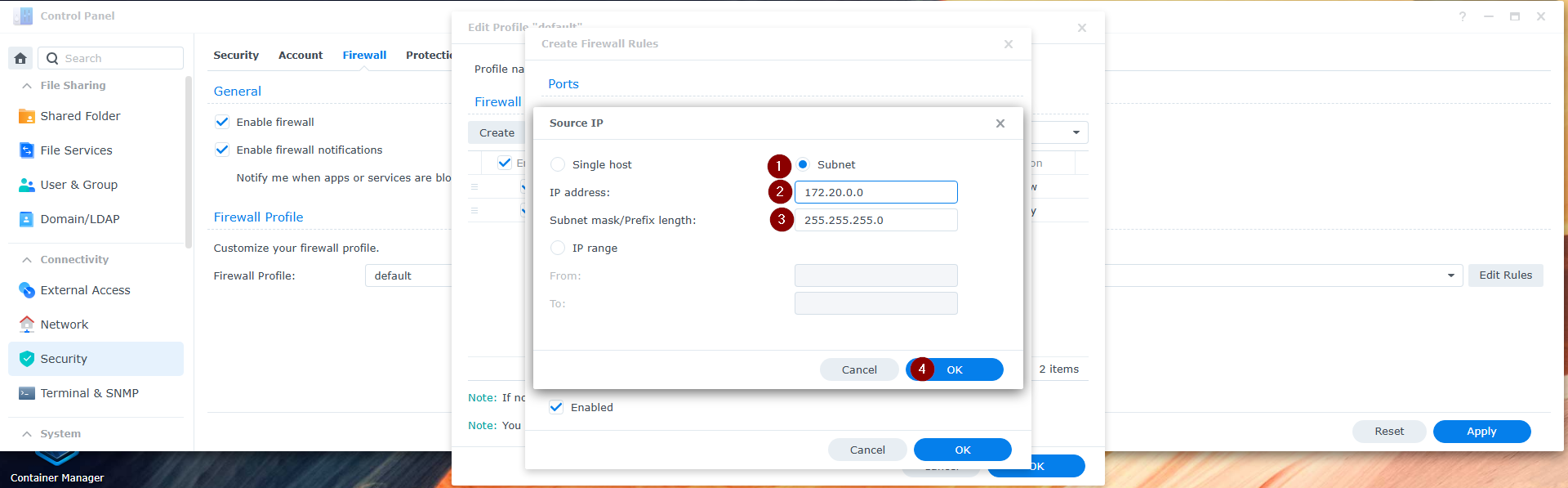The image size is (1568, 488).
Task: Toggle Enable firewall notifications checkbox
Action: (x=222, y=150)
